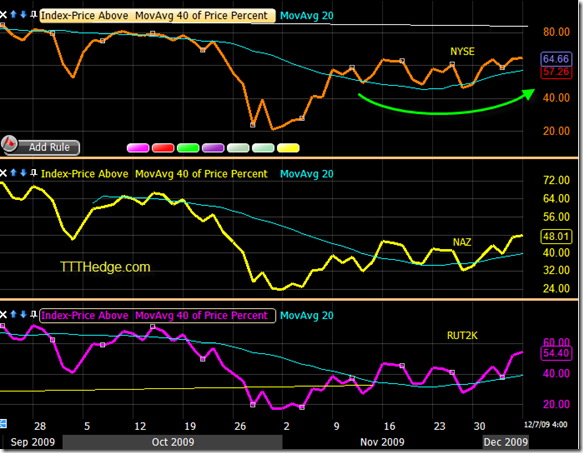Image resolution: width=583 pixels, height=453 pixels.
Task: Close the NYSE indicator panel with X
Action: pos(3,15)
